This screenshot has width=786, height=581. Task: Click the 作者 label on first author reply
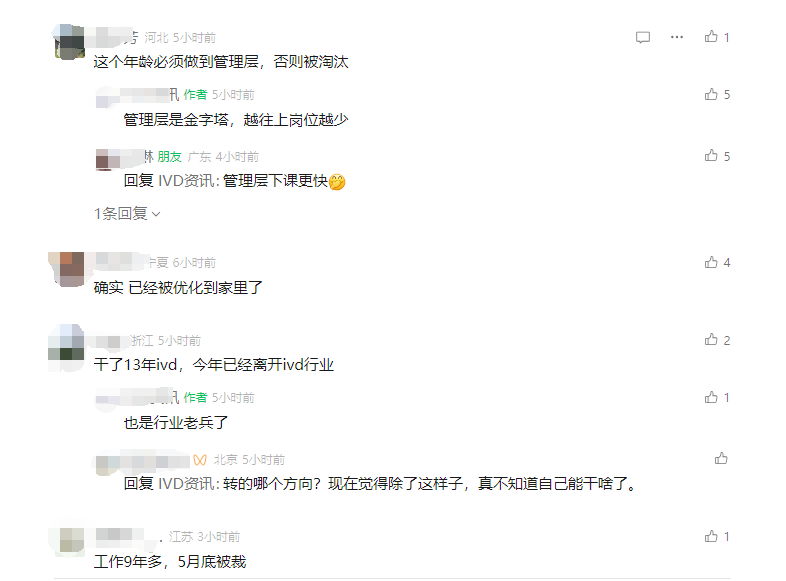[x=195, y=95]
